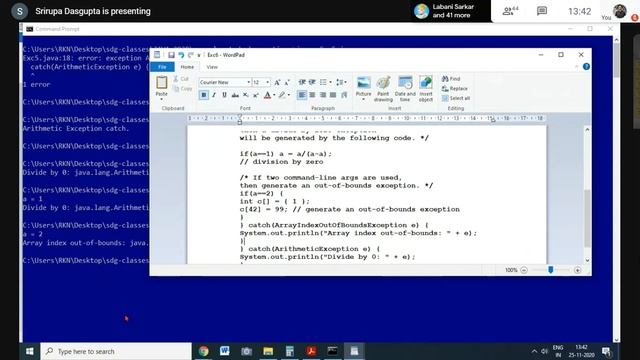Click Replace in the Editing group

point(455,89)
